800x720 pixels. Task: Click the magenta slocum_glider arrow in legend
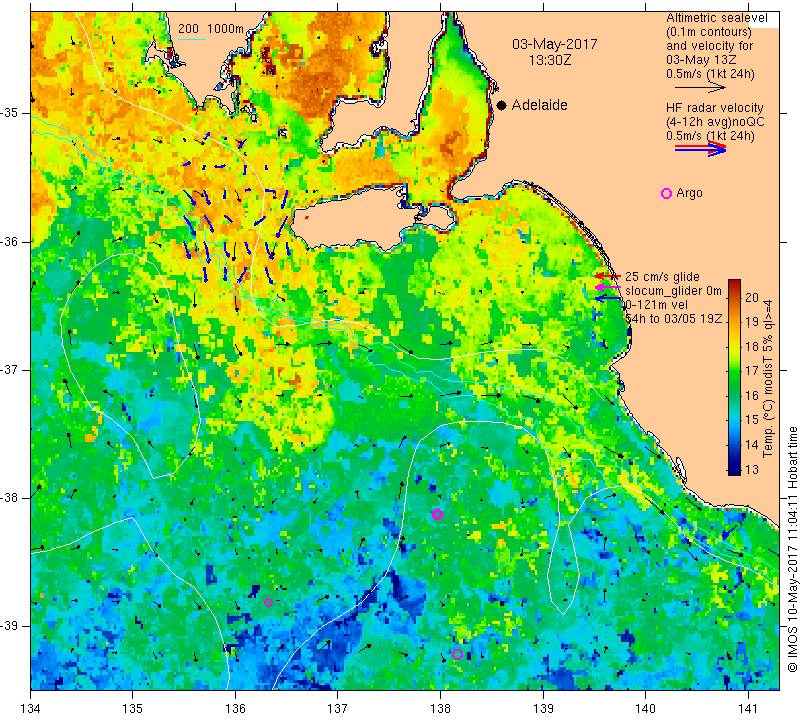(x=608, y=287)
